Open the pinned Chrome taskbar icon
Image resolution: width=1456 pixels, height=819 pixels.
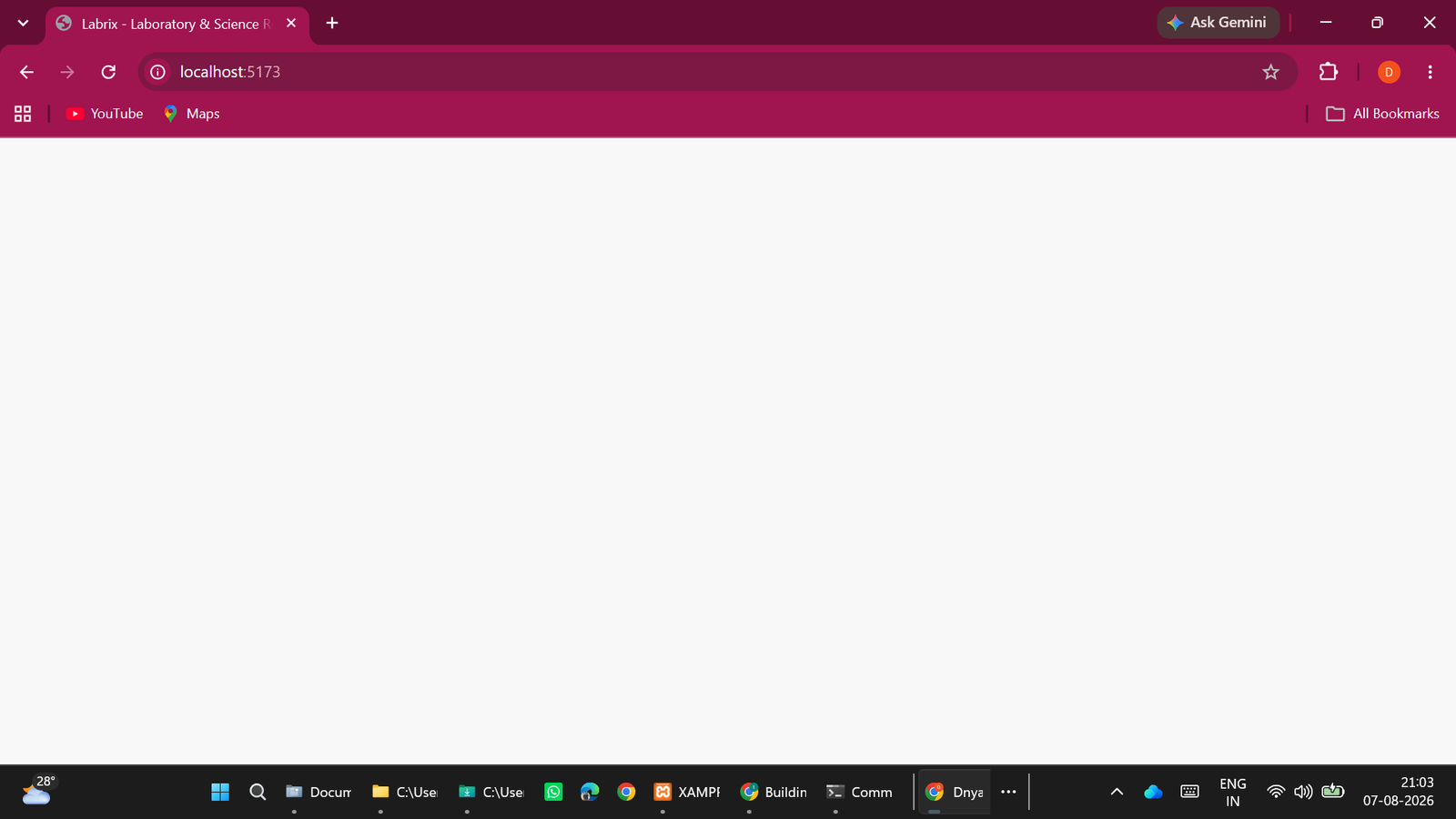tap(626, 792)
